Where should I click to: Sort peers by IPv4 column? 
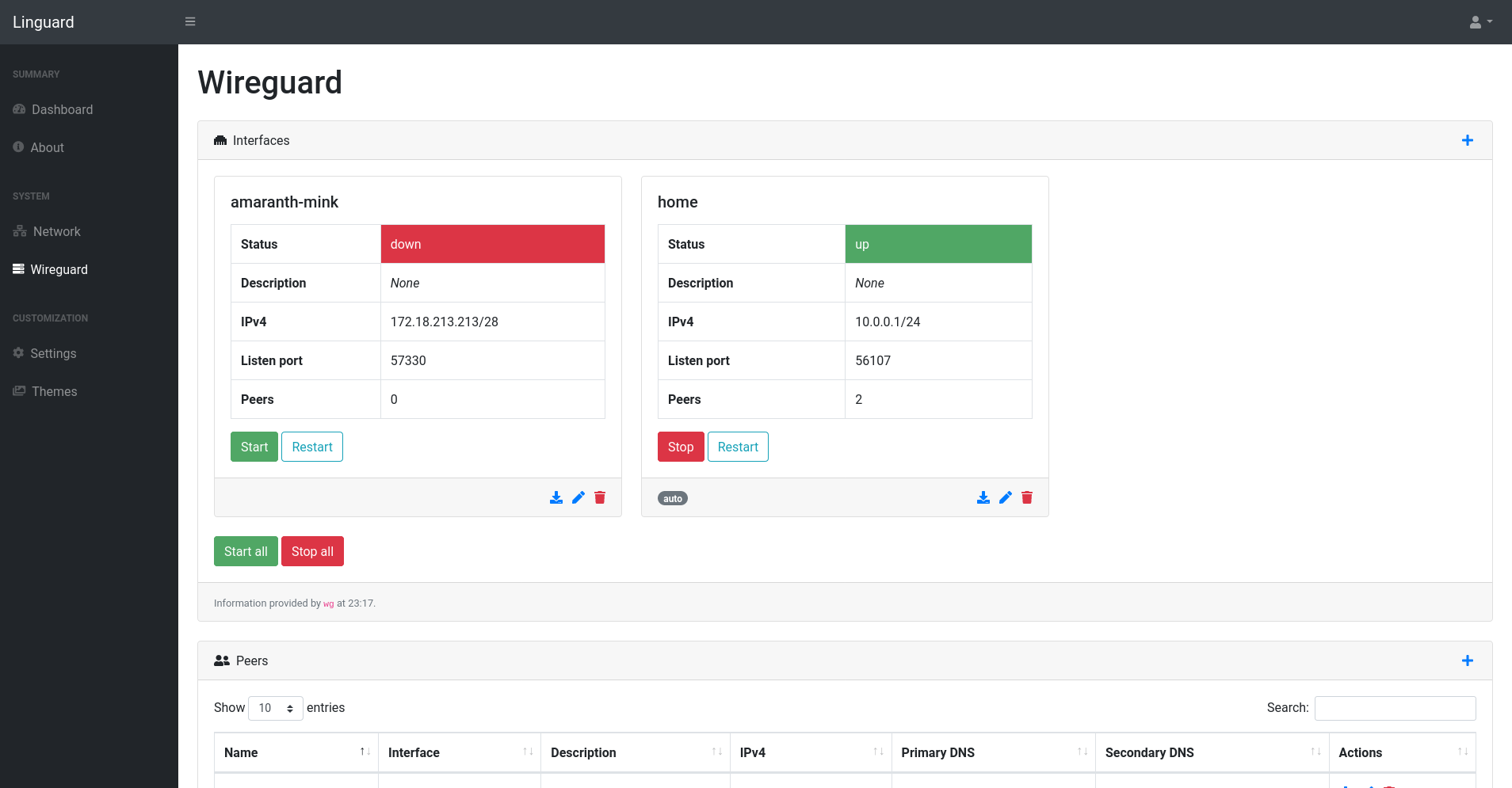pyautogui.click(x=811, y=752)
